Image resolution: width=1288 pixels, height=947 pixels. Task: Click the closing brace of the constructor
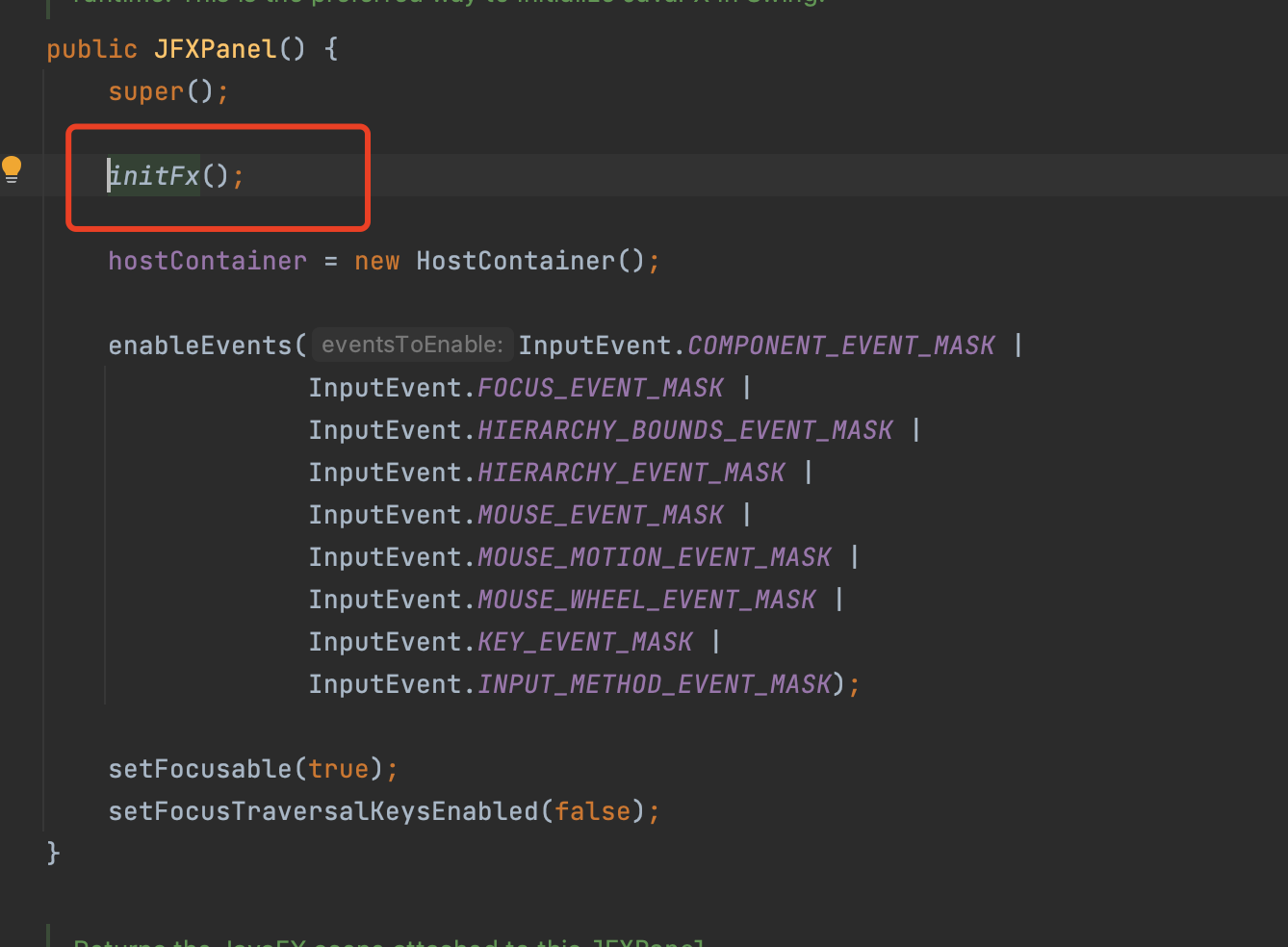point(54,853)
